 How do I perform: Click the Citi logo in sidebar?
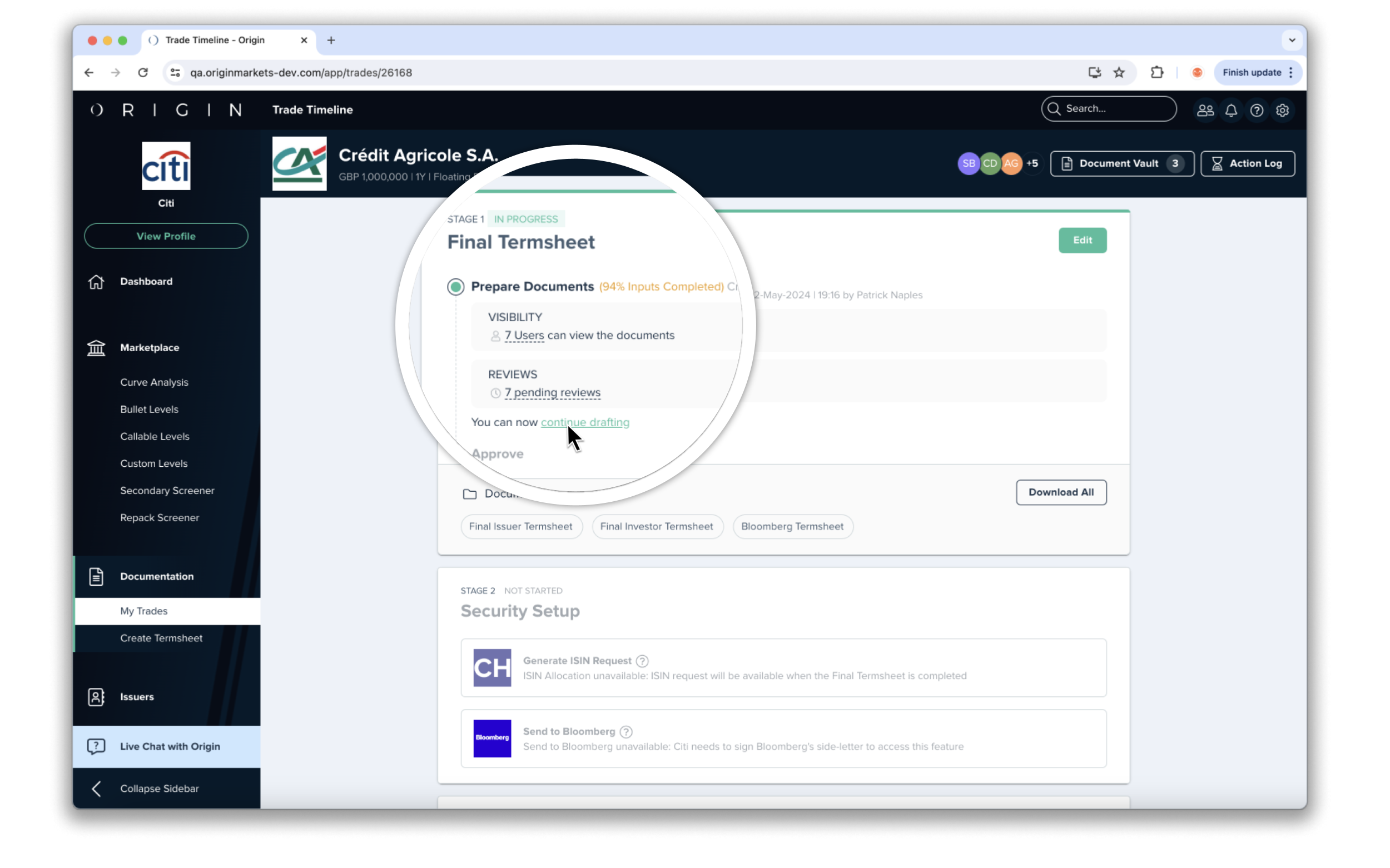(166, 166)
